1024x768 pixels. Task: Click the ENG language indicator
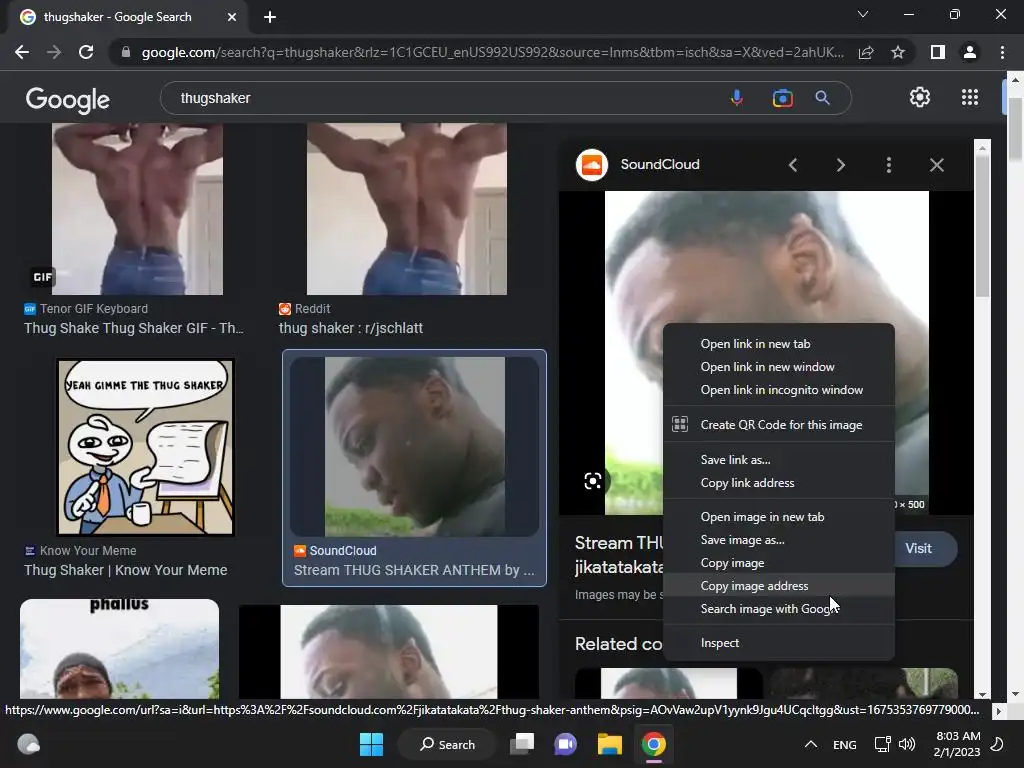click(844, 744)
